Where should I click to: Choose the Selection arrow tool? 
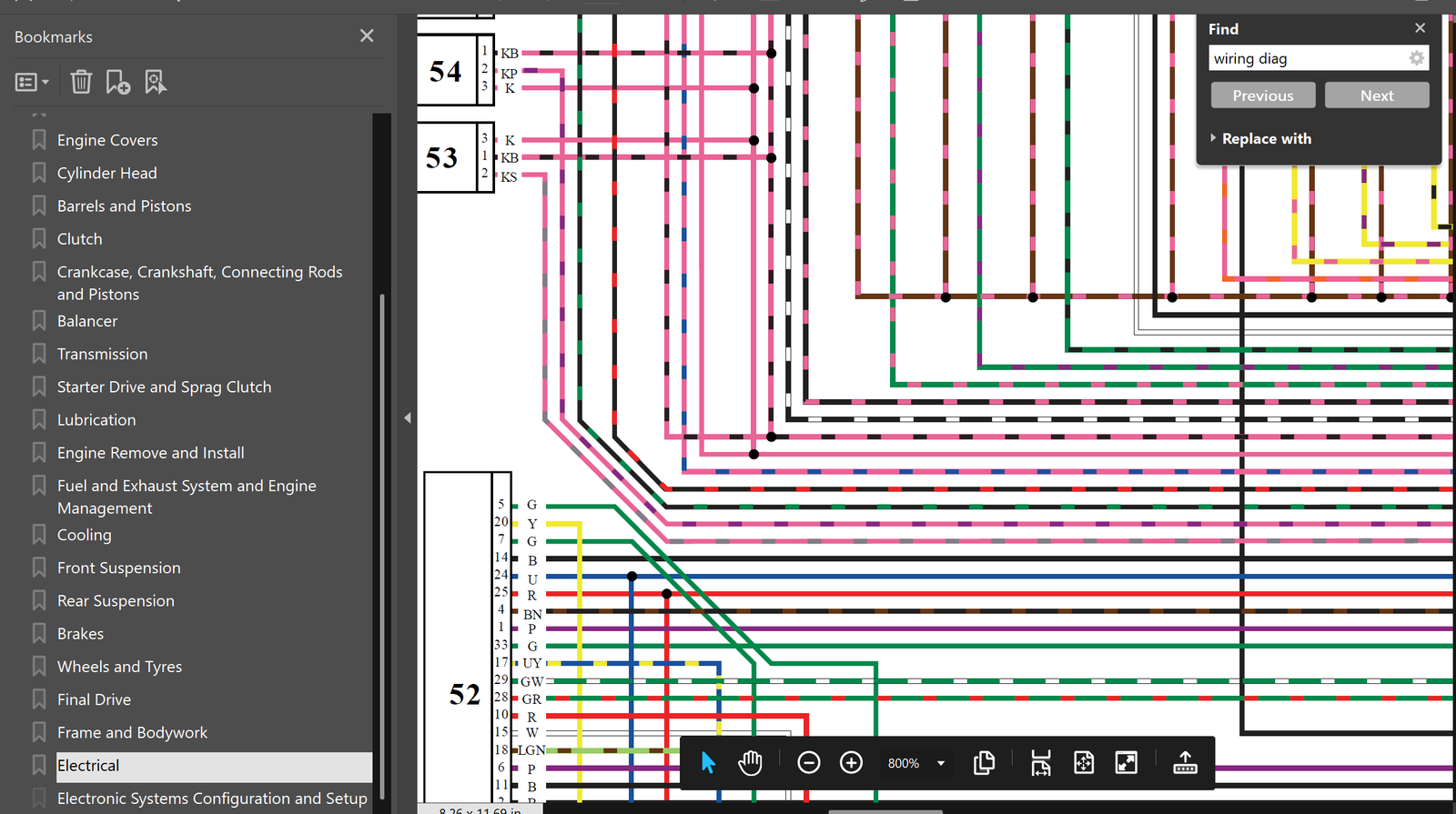pyautogui.click(x=708, y=762)
